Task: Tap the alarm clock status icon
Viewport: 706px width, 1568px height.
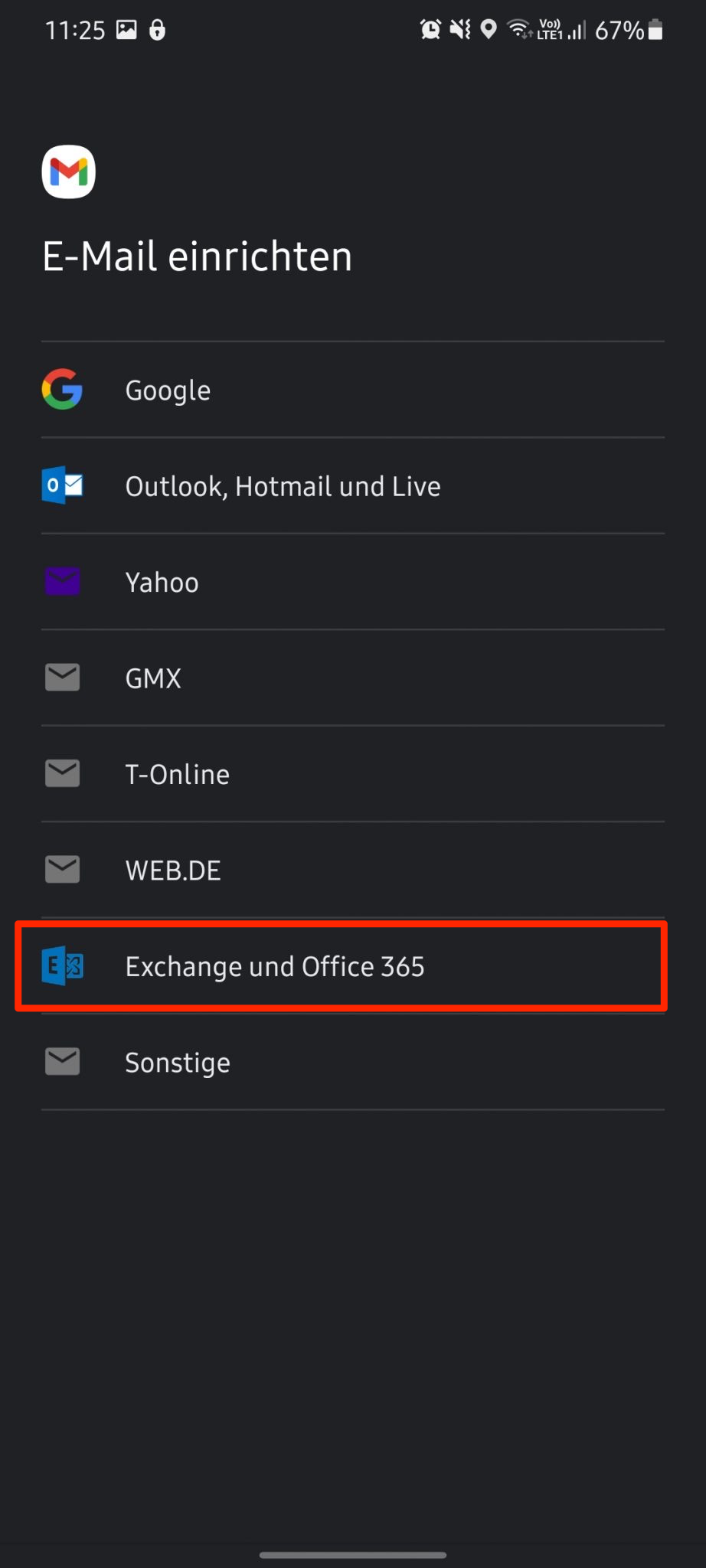Action: (430, 30)
